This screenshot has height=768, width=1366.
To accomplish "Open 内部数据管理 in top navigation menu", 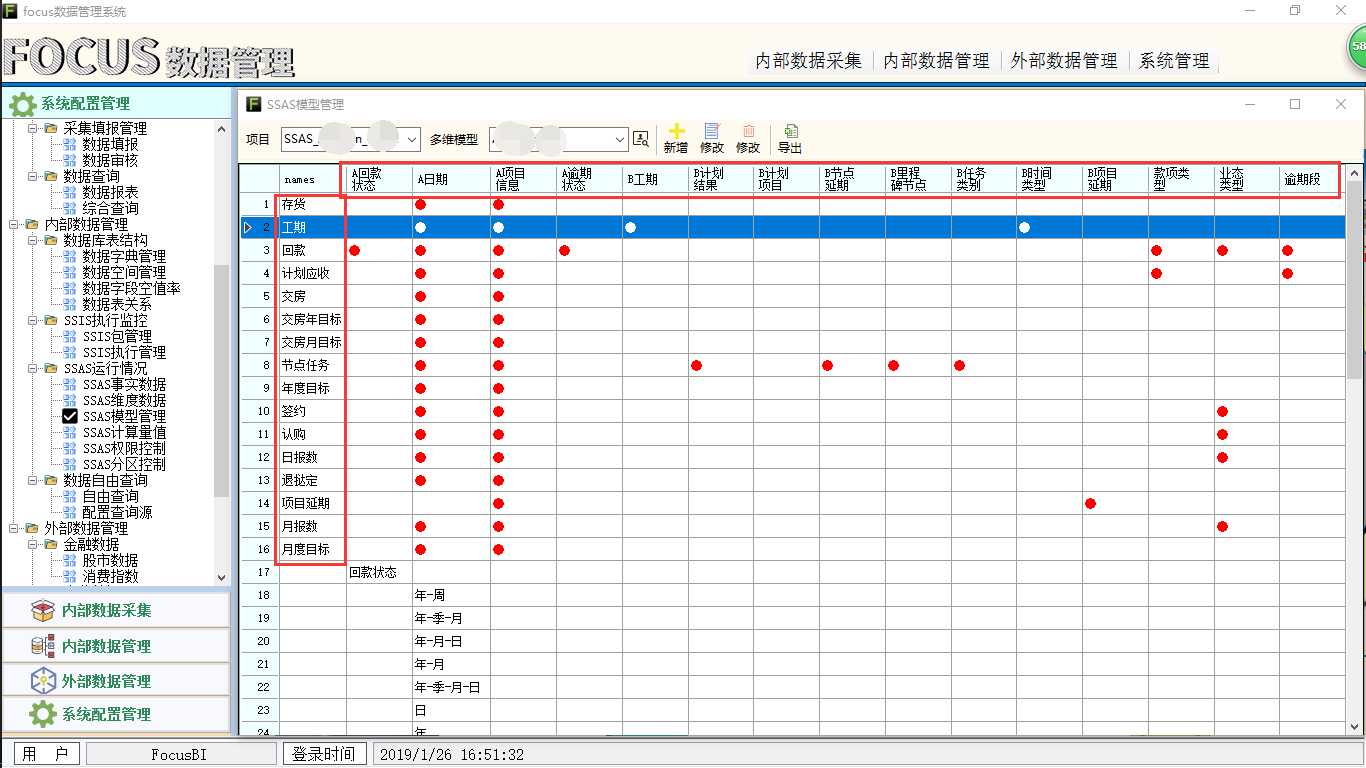I will click(936, 60).
